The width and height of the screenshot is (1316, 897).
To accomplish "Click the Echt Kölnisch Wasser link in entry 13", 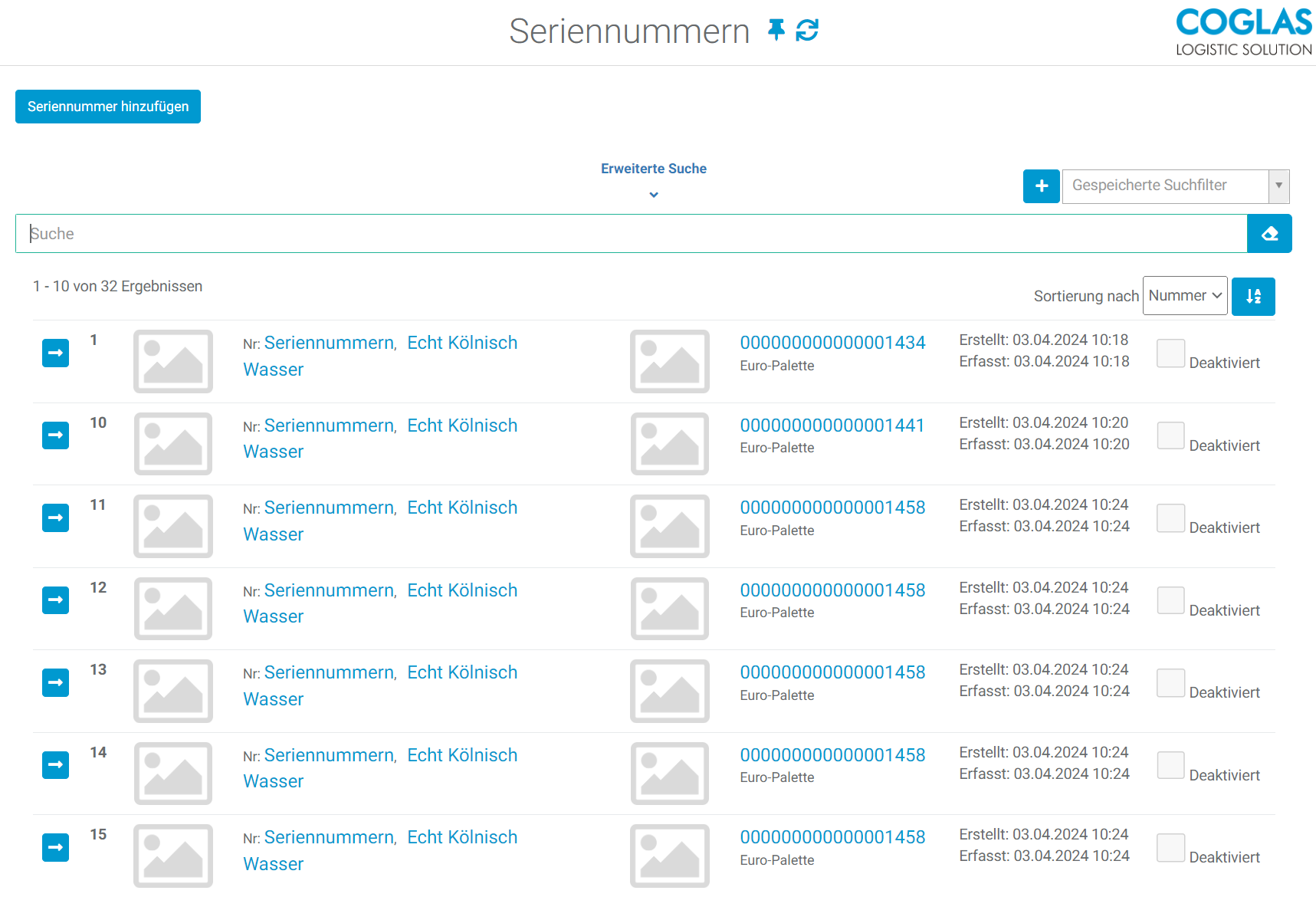I will [461, 672].
